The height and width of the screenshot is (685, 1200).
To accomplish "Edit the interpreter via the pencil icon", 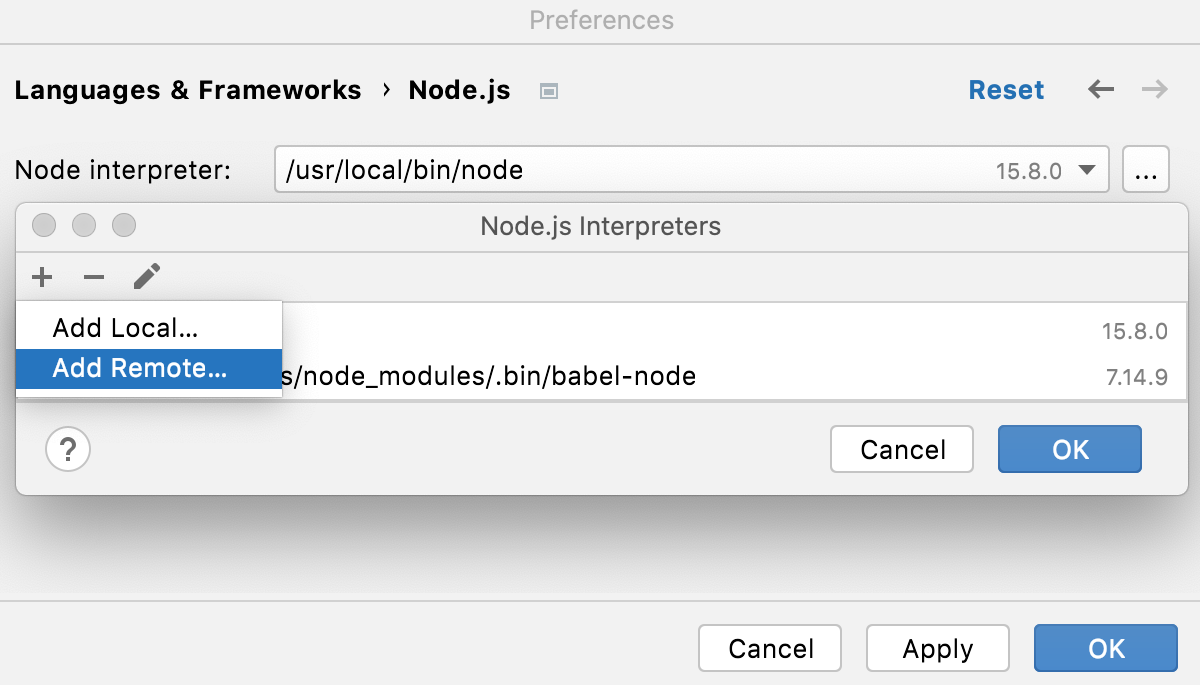I will (146, 277).
